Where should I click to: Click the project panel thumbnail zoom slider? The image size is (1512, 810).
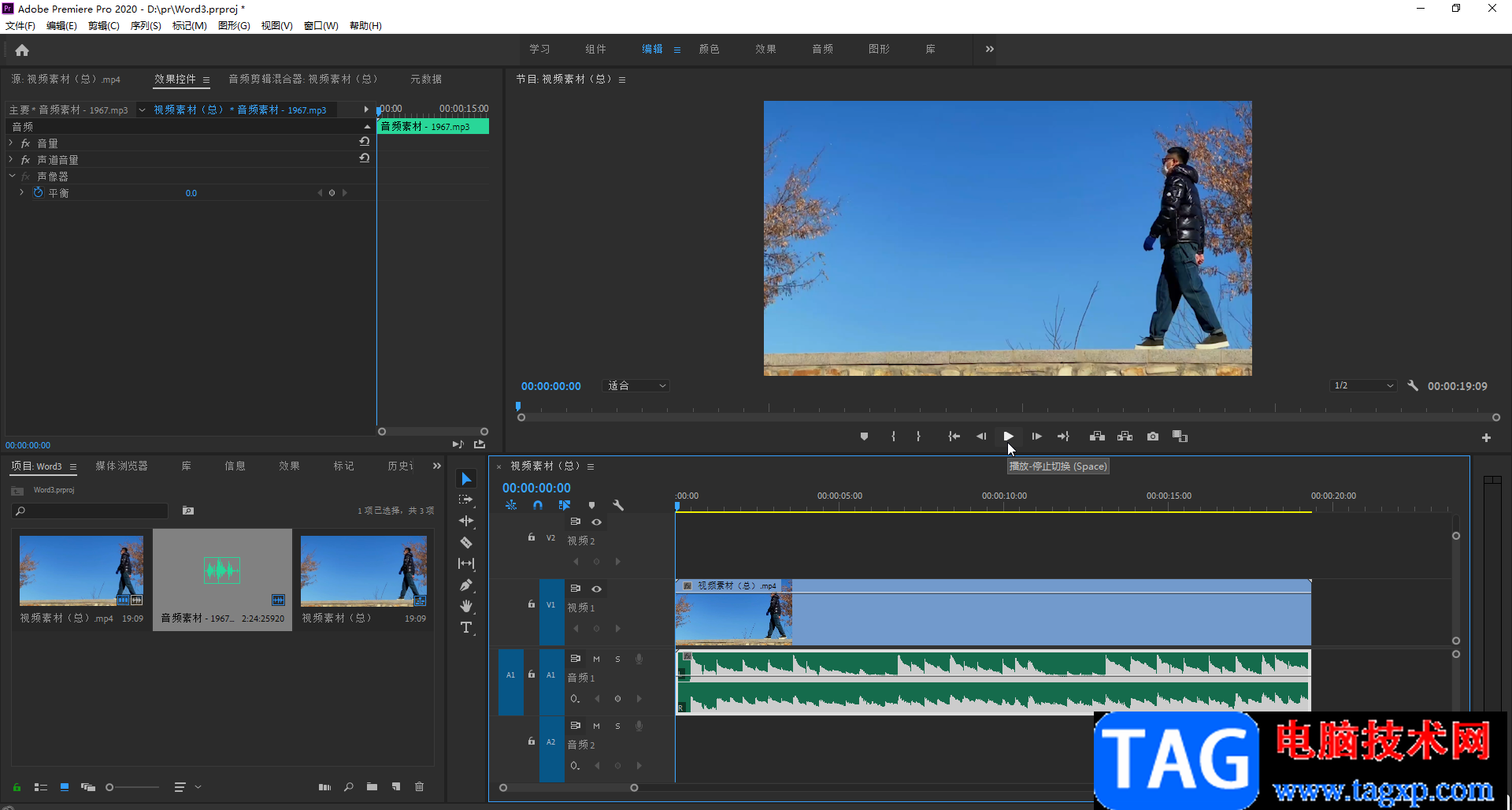[x=110, y=787]
